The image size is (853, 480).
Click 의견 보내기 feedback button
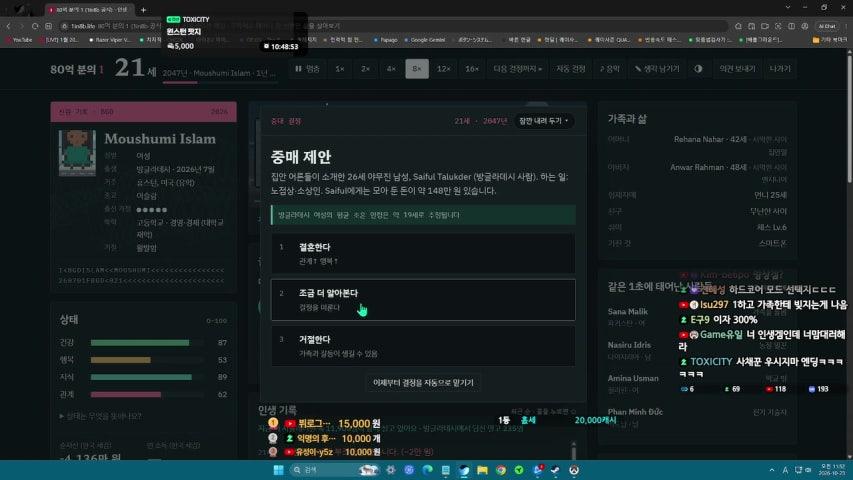coord(737,69)
